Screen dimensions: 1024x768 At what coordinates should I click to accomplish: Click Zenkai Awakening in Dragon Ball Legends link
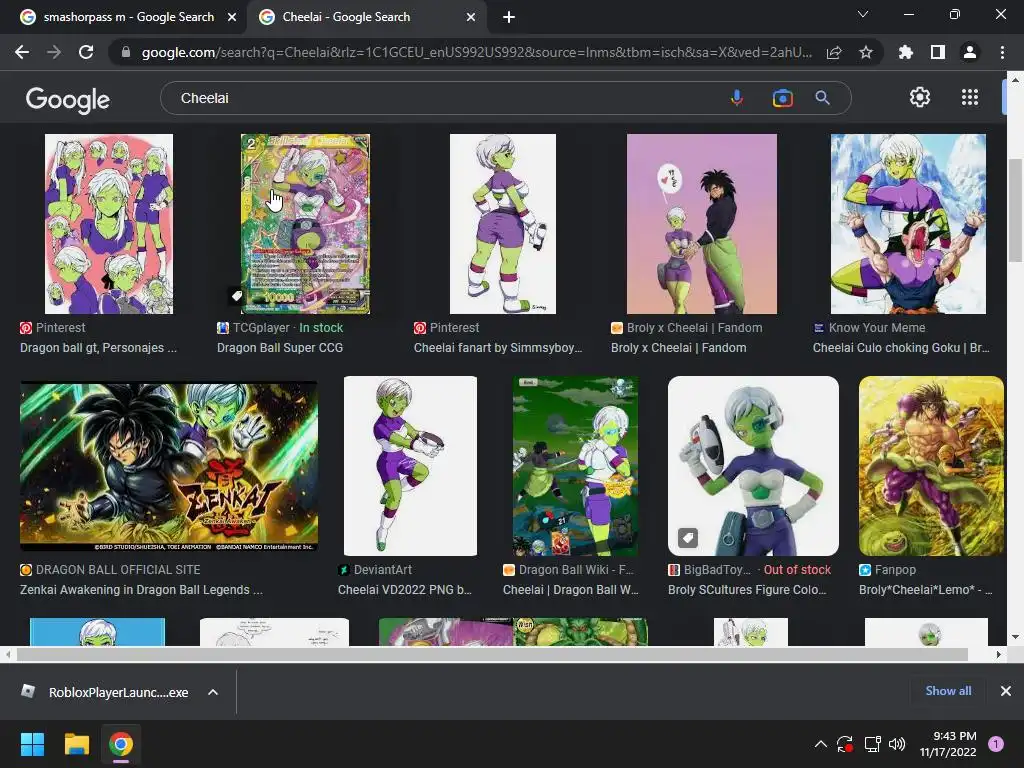pyautogui.click(x=141, y=590)
